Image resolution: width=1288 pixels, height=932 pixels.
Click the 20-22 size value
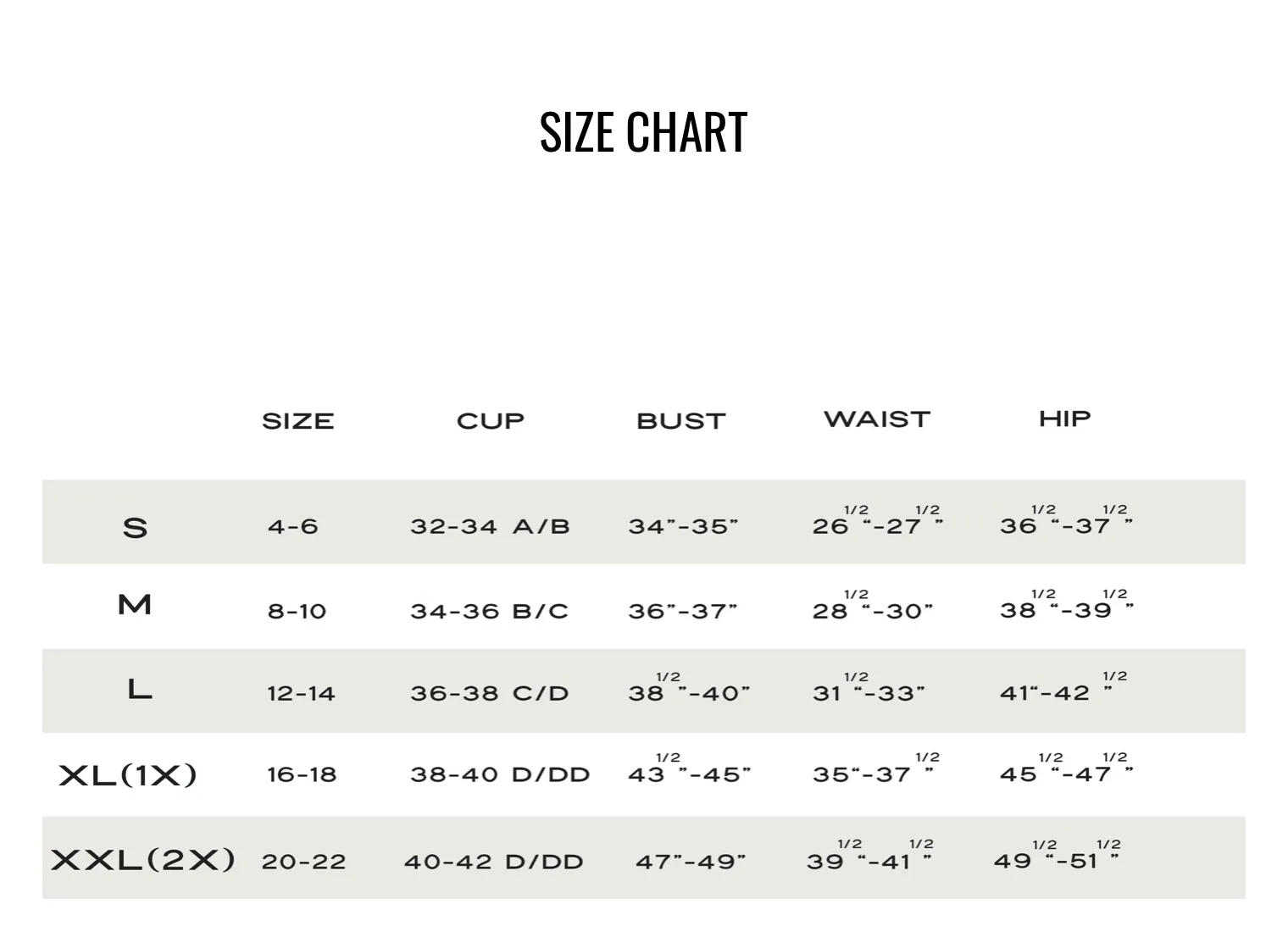pyautogui.click(x=303, y=862)
